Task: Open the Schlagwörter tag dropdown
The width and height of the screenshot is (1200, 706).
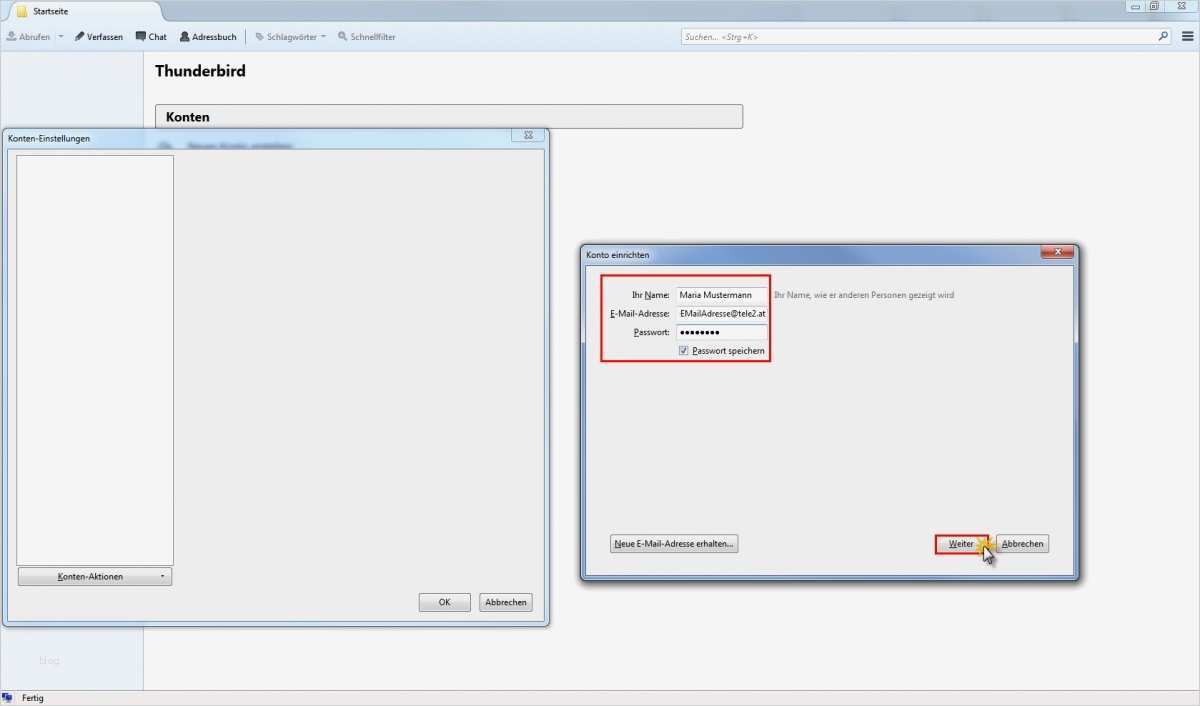Action: click(290, 37)
